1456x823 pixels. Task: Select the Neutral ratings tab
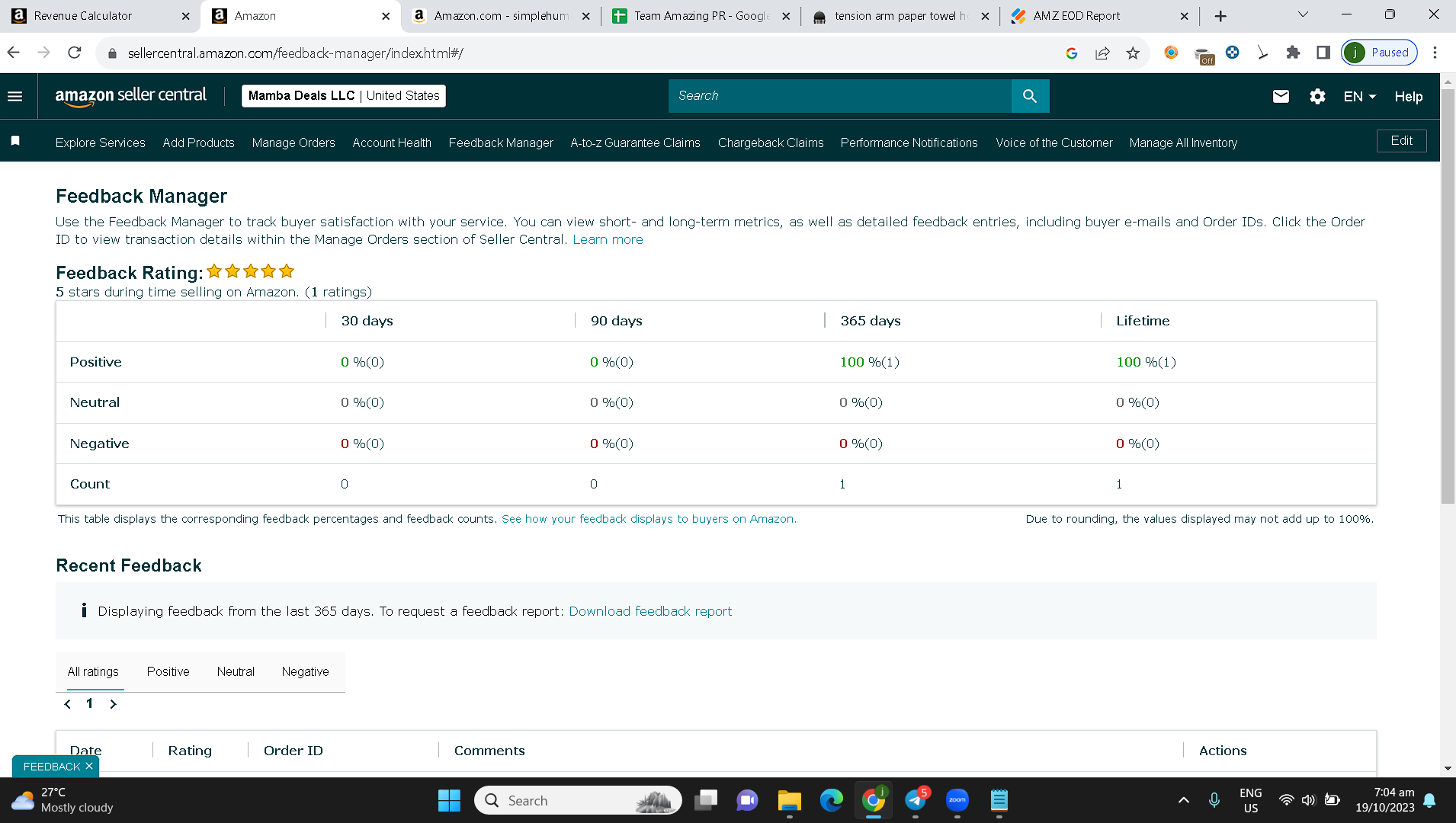pos(236,671)
